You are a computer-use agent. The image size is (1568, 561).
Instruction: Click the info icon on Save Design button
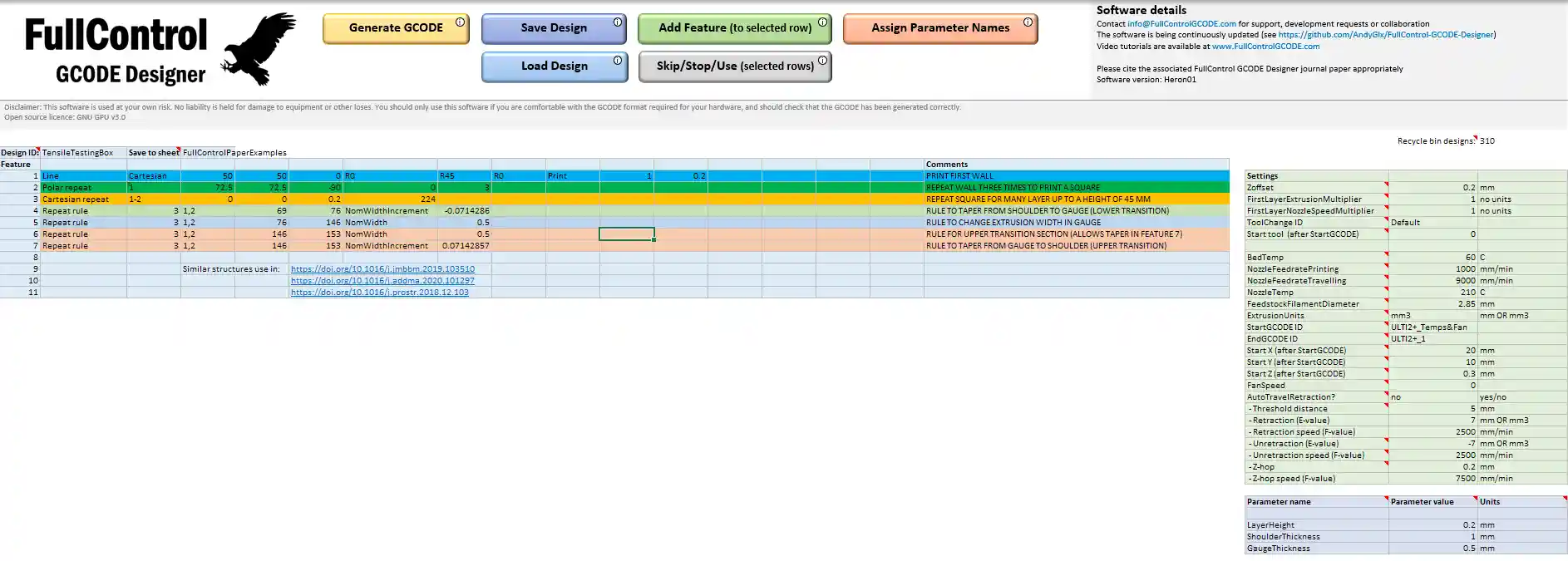pos(618,22)
